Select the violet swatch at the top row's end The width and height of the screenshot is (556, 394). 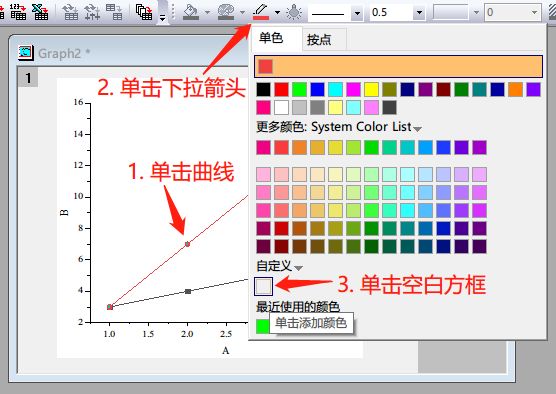point(533,90)
